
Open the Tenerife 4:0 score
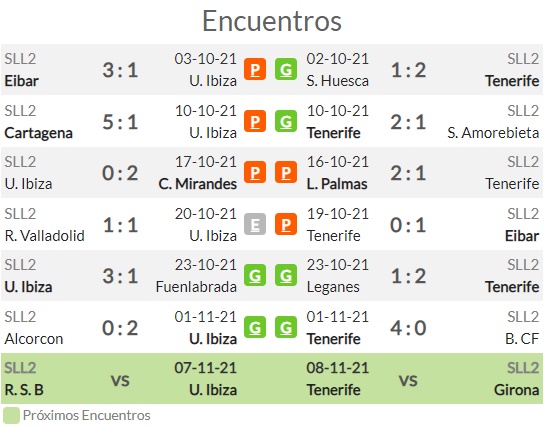pos(408,328)
